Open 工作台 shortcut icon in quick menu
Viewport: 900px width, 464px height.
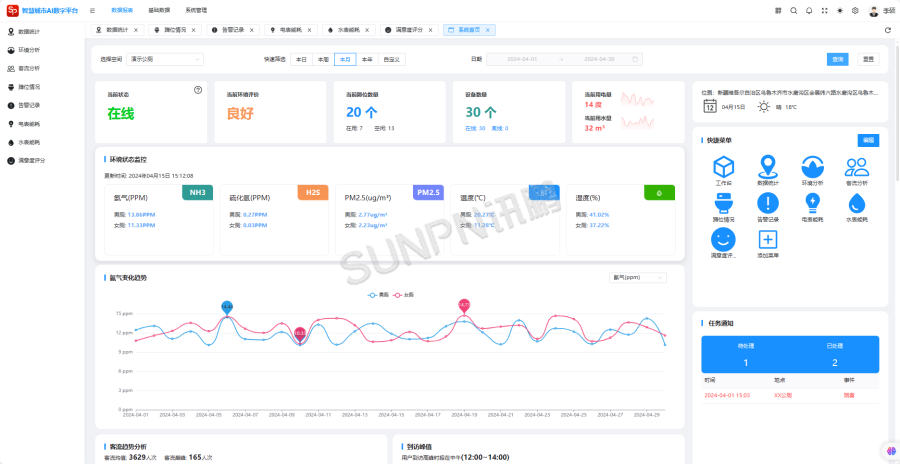(x=723, y=167)
